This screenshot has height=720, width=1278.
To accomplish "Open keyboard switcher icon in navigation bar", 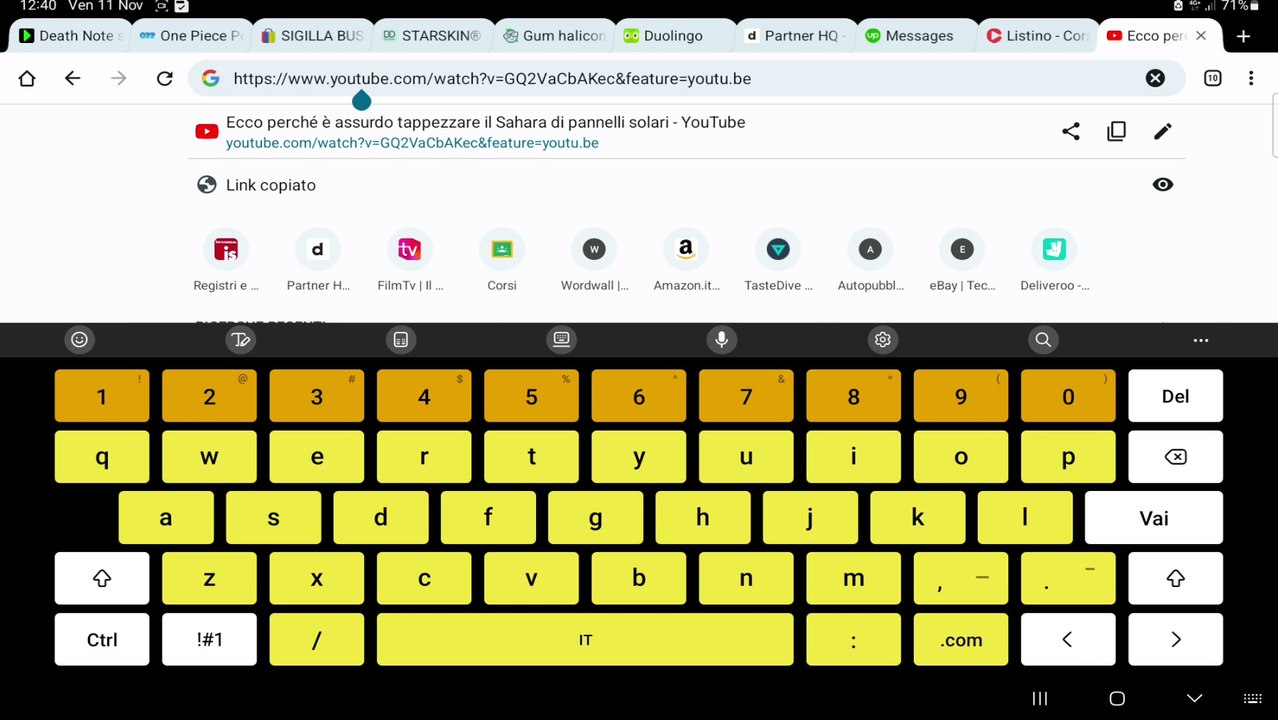I will tap(1252, 698).
